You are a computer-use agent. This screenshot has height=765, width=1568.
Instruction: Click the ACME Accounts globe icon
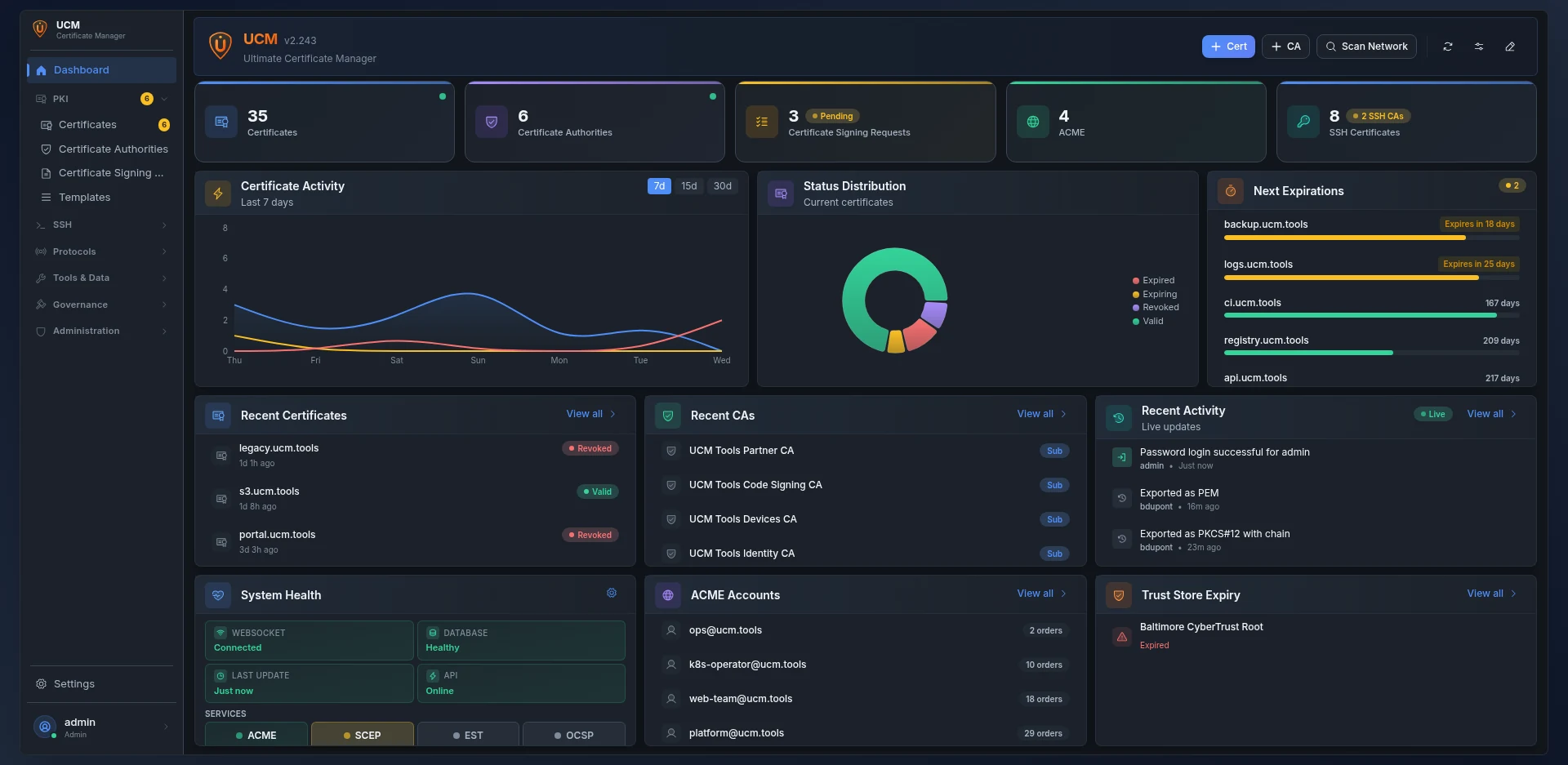tap(668, 595)
